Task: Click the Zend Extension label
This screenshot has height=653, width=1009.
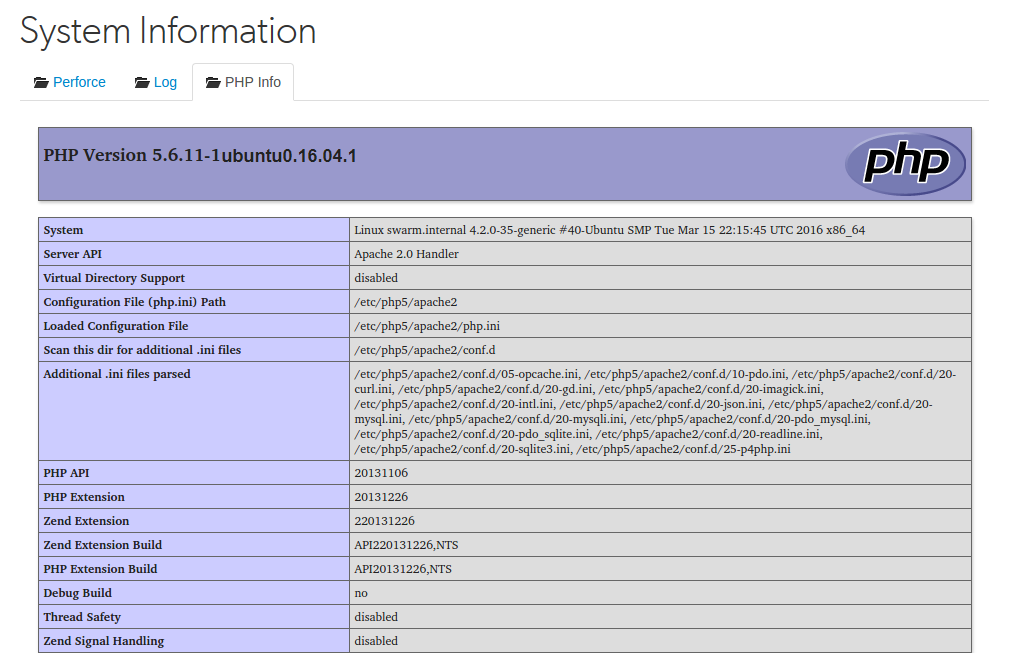Action: coord(86,521)
